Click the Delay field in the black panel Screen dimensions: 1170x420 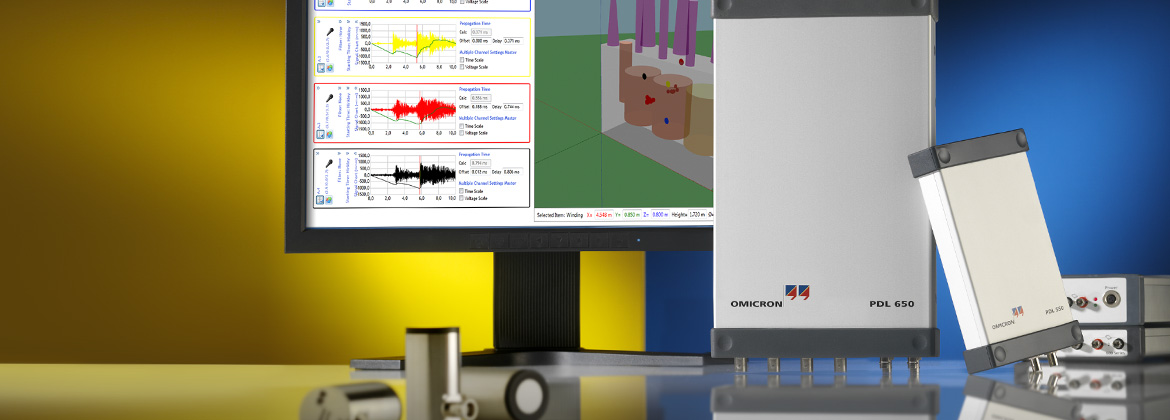pyautogui.click(x=513, y=172)
